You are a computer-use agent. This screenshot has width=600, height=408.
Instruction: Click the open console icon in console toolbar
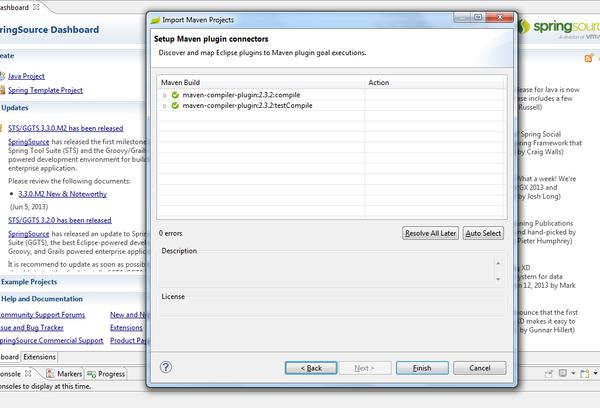585,373
